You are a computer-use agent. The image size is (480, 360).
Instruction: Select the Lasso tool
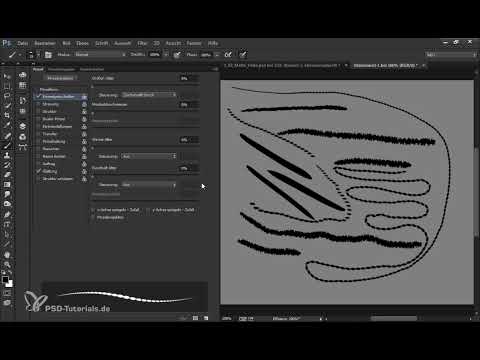tap(7, 96)
